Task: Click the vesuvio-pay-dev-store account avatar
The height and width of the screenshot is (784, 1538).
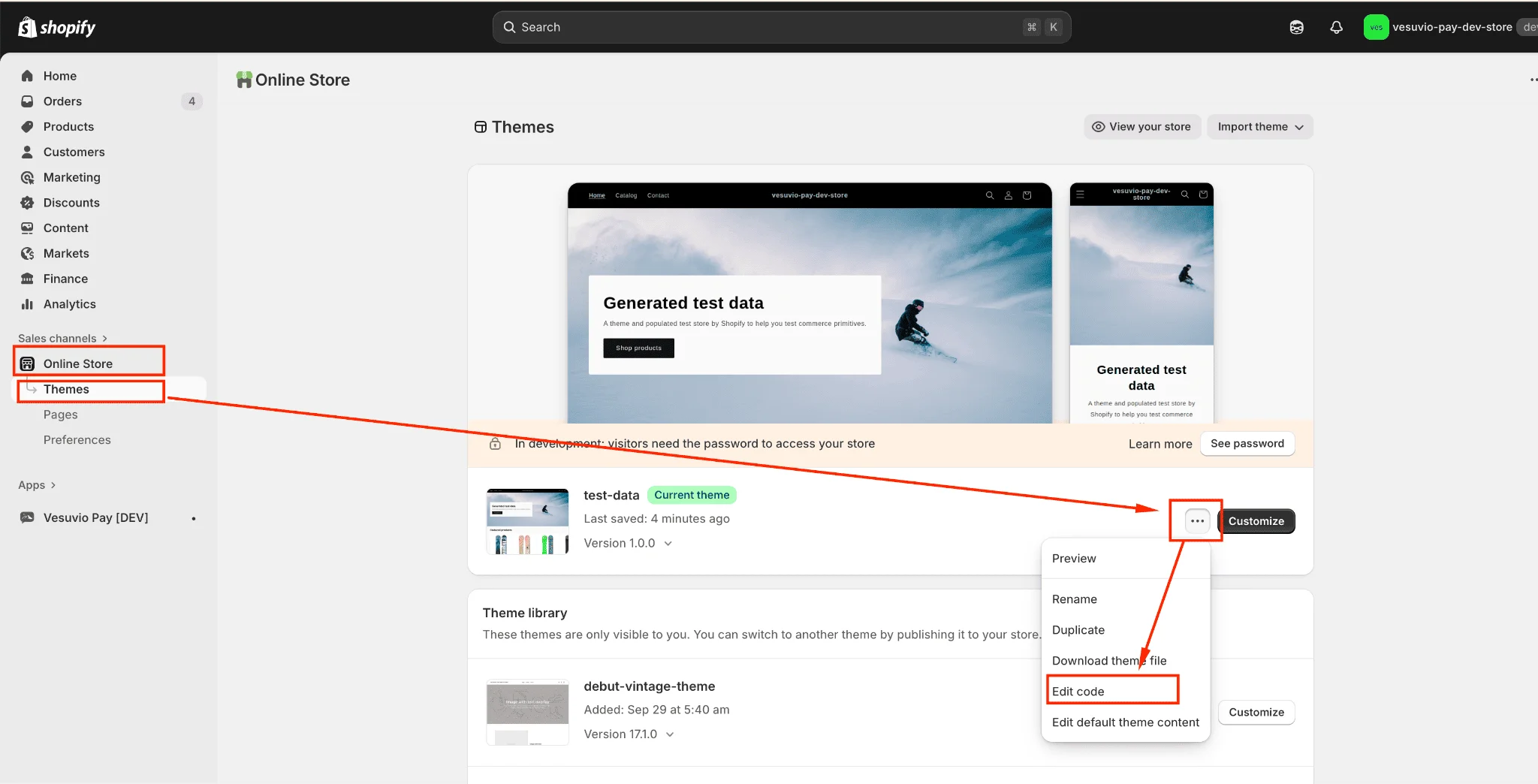Action: coord(1376,28)
